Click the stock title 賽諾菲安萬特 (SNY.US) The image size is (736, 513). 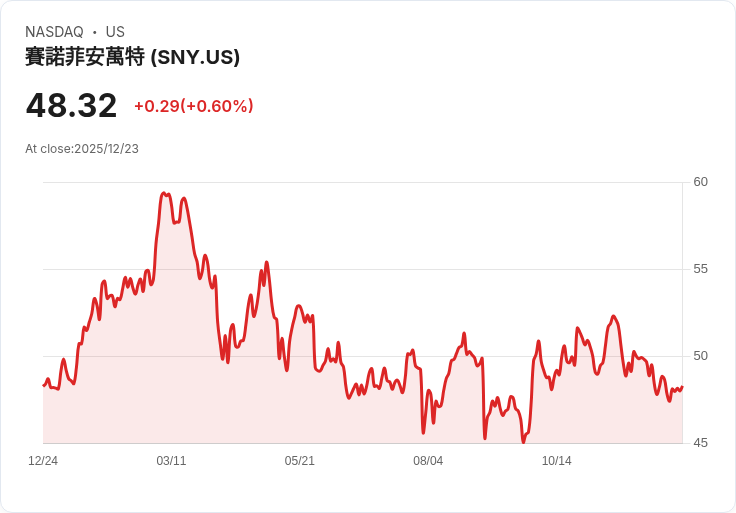(132, 57)
